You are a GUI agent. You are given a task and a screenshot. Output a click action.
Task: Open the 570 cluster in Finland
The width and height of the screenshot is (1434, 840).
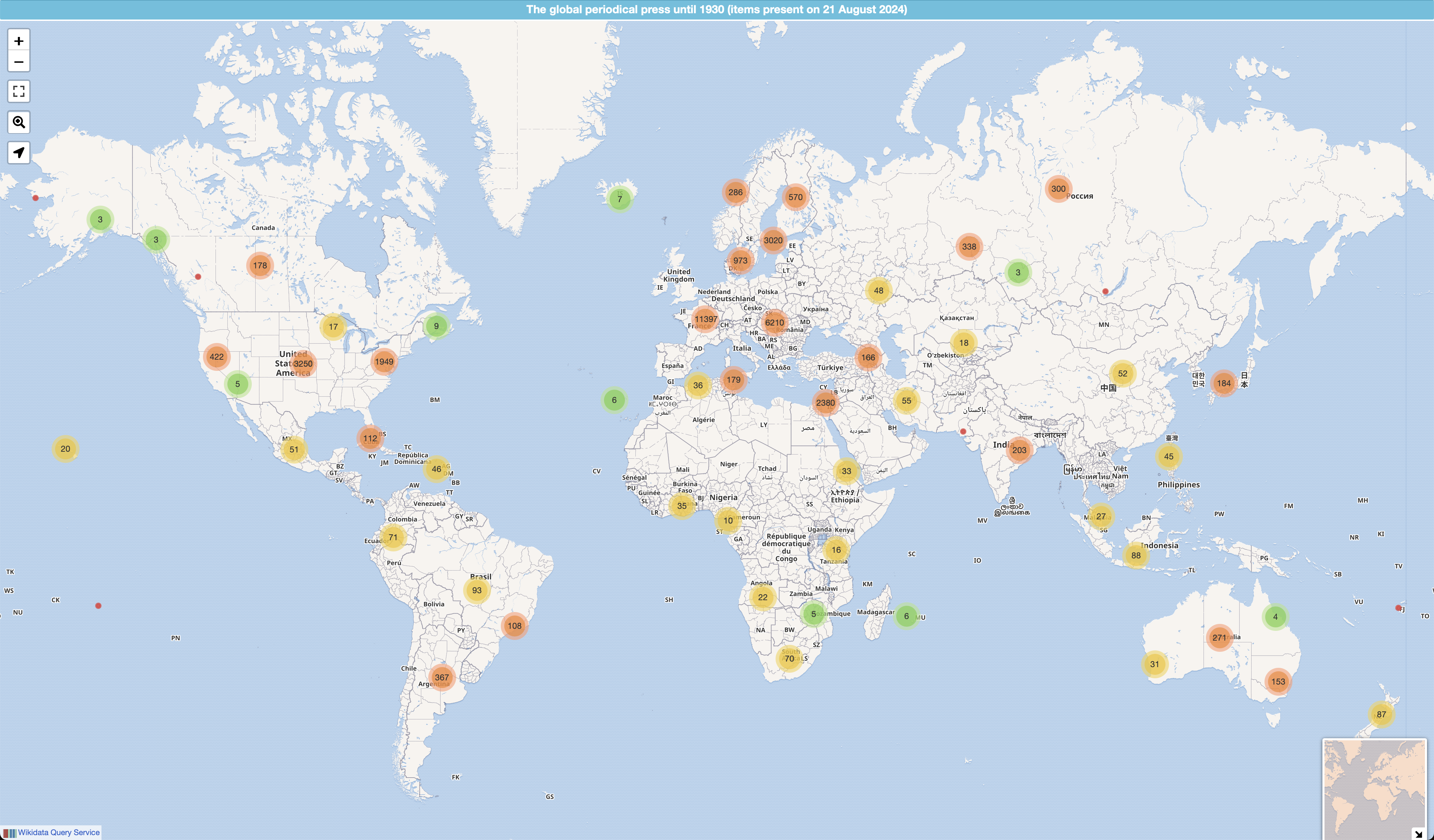point(795,197)
